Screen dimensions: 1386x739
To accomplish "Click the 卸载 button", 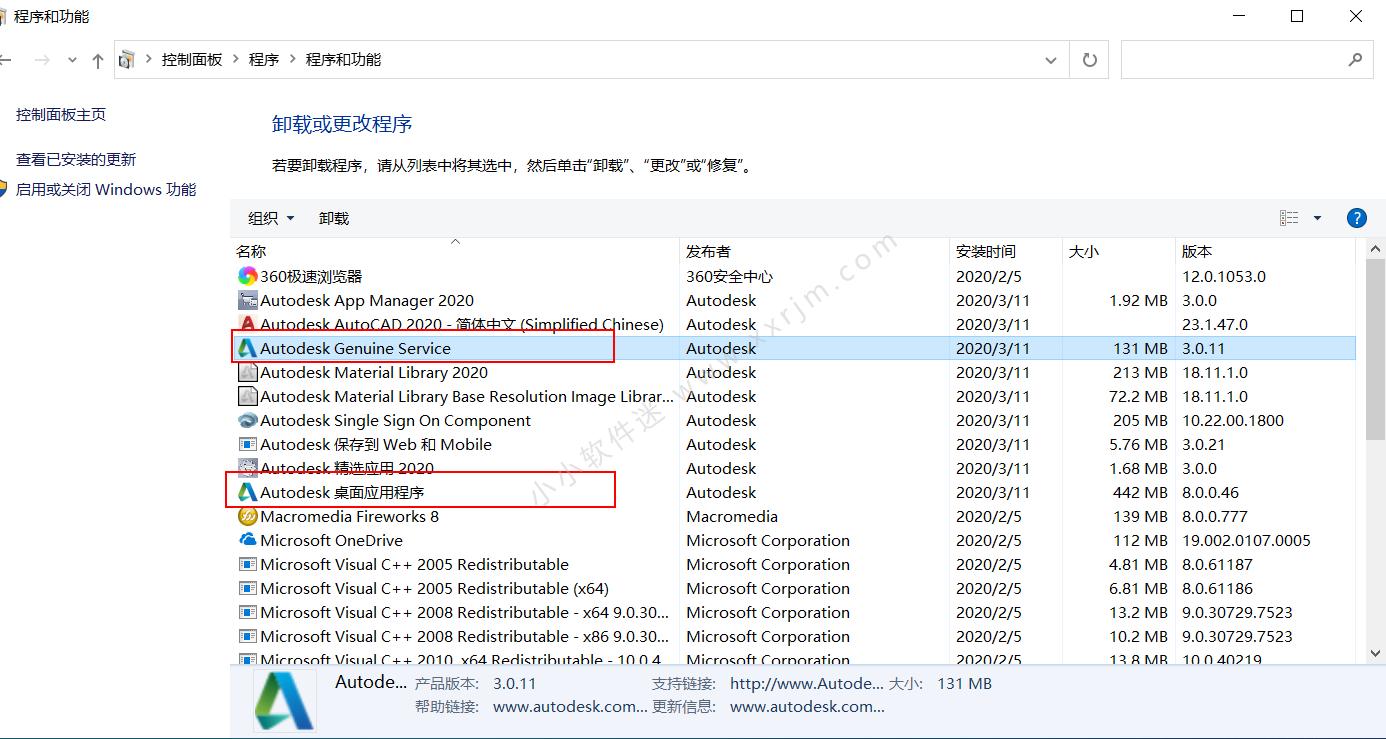I will pyautogui.click(x=333, y=218).
